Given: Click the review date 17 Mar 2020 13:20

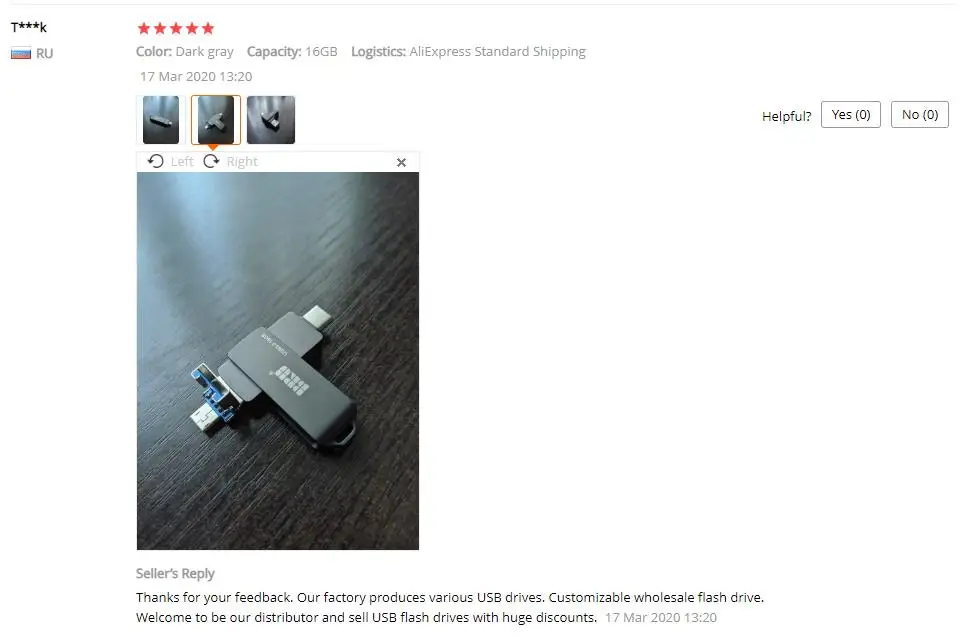Looking at the screenshot, I should 196,77.
